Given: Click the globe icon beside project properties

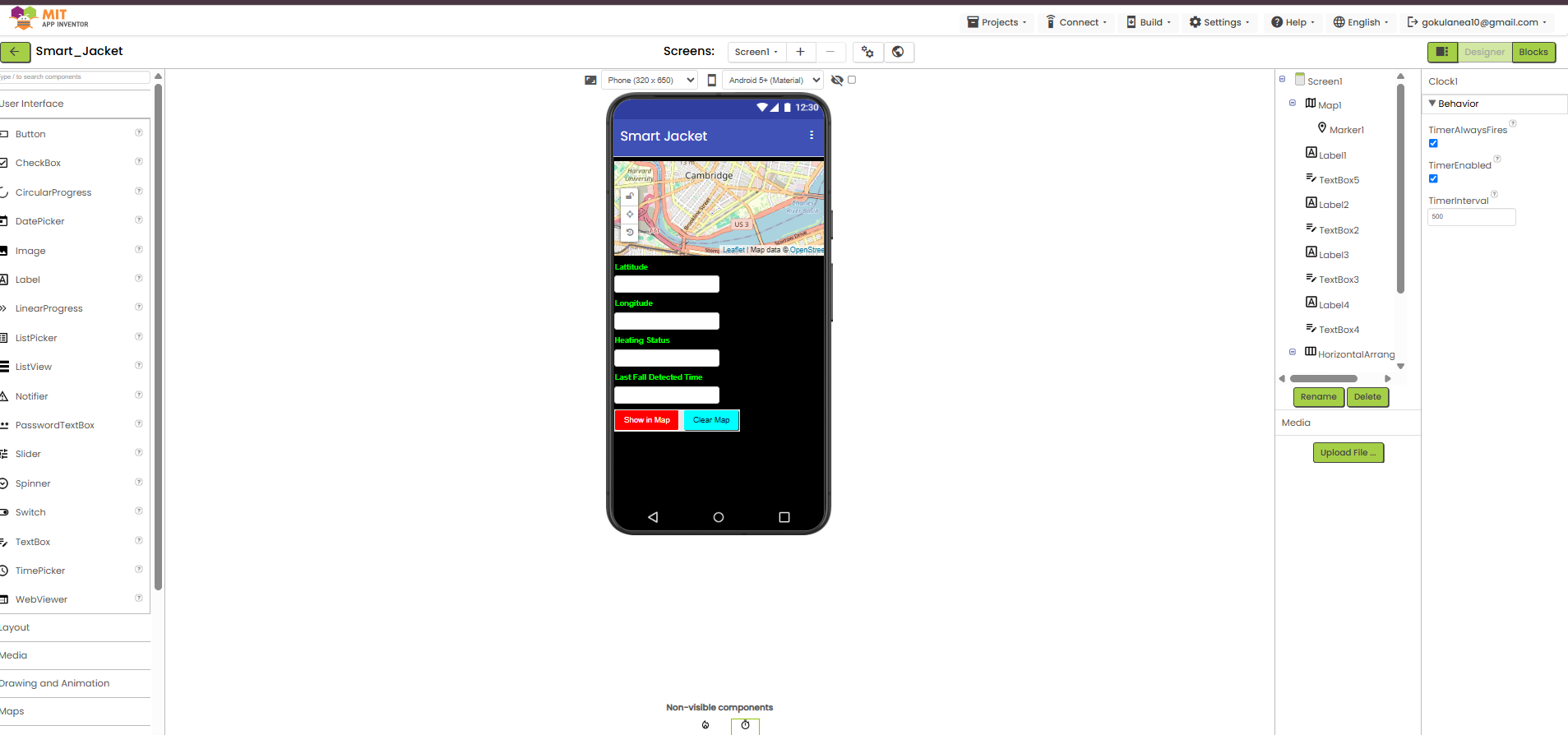Looking at the screenshot, I should click(x=898, y=52).
